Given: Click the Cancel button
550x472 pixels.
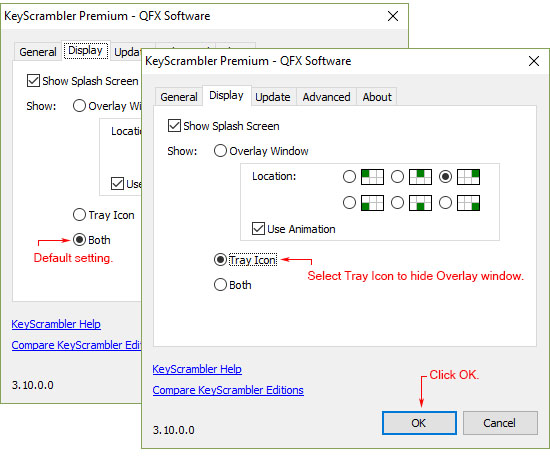Looking at the screenshot, I should point(500,423).
